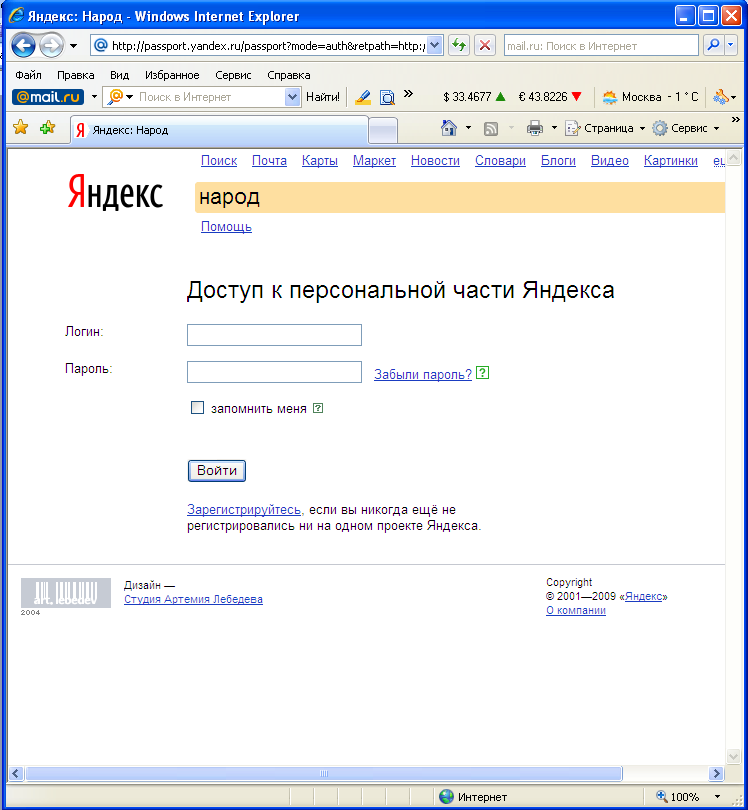Open the search provider options dropdown
Viewport: 748px width, 810px height.
(730, 45)
